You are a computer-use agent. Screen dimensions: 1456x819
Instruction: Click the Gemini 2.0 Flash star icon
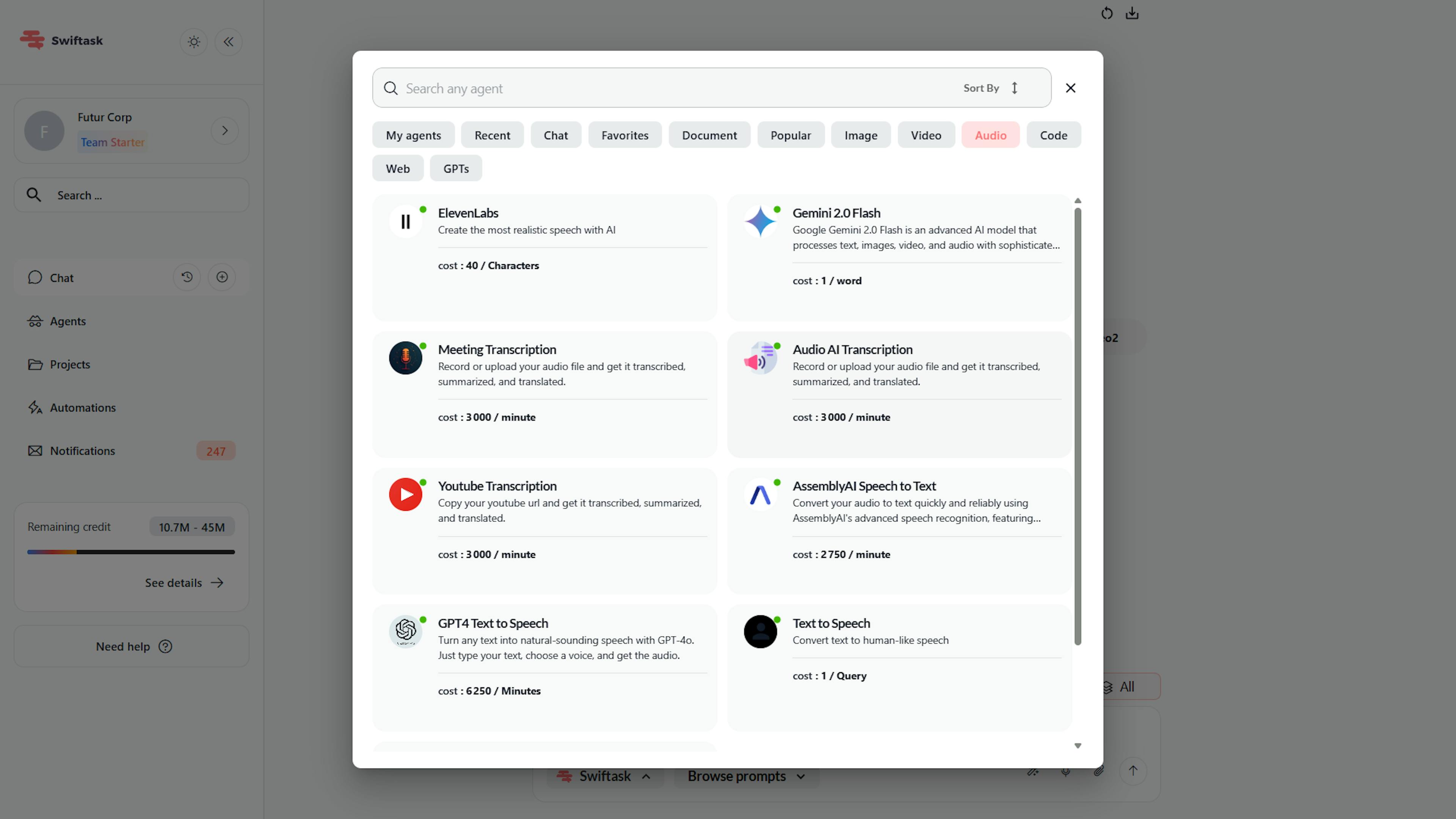760,221
